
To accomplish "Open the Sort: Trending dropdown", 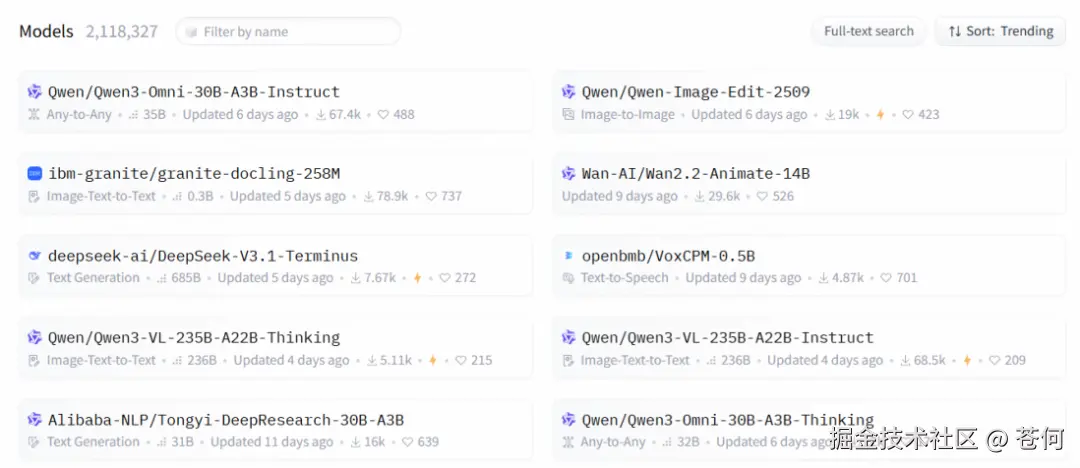I will click(1001, 31).
